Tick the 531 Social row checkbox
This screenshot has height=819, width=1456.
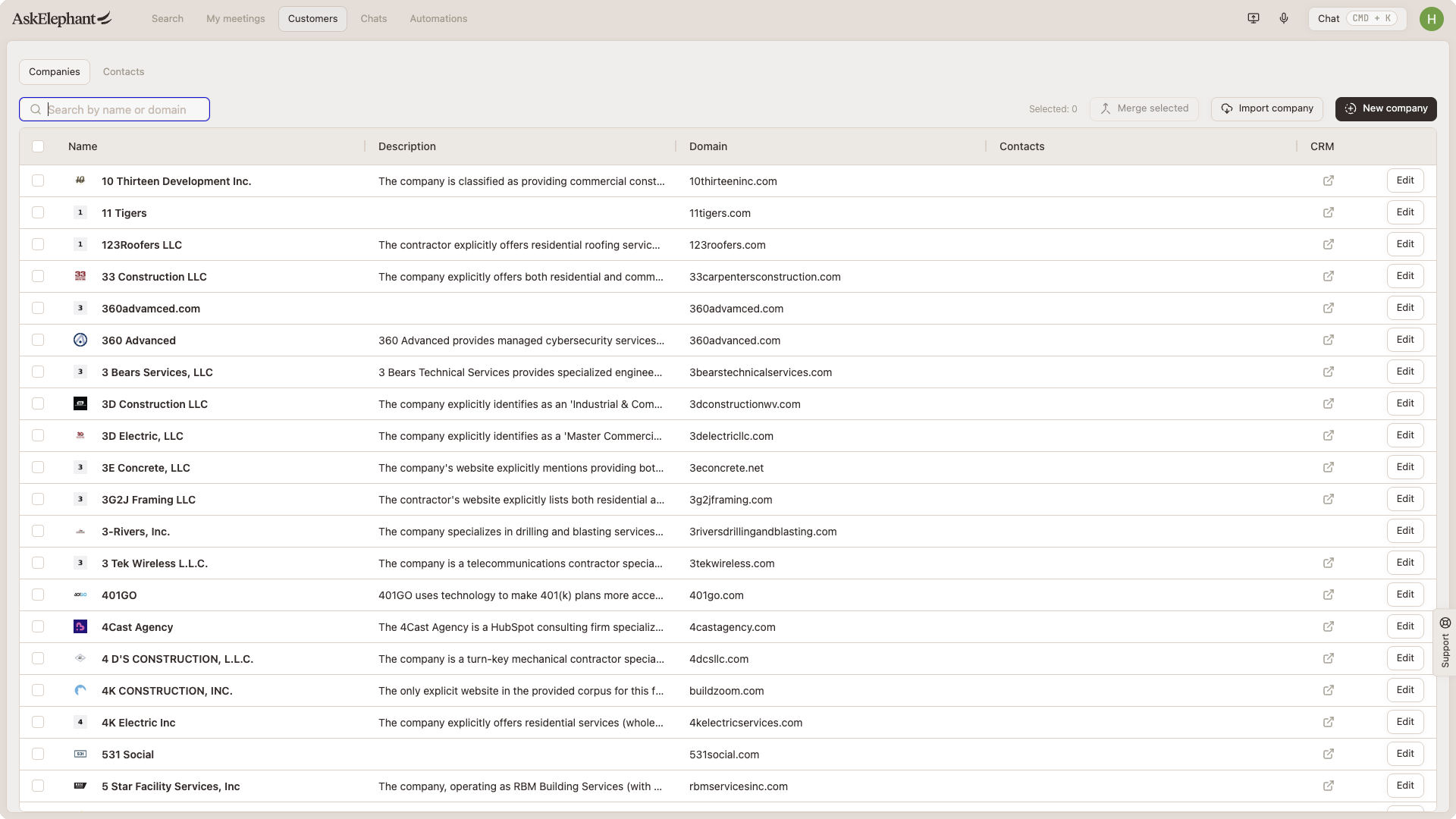tap(38, 754)
